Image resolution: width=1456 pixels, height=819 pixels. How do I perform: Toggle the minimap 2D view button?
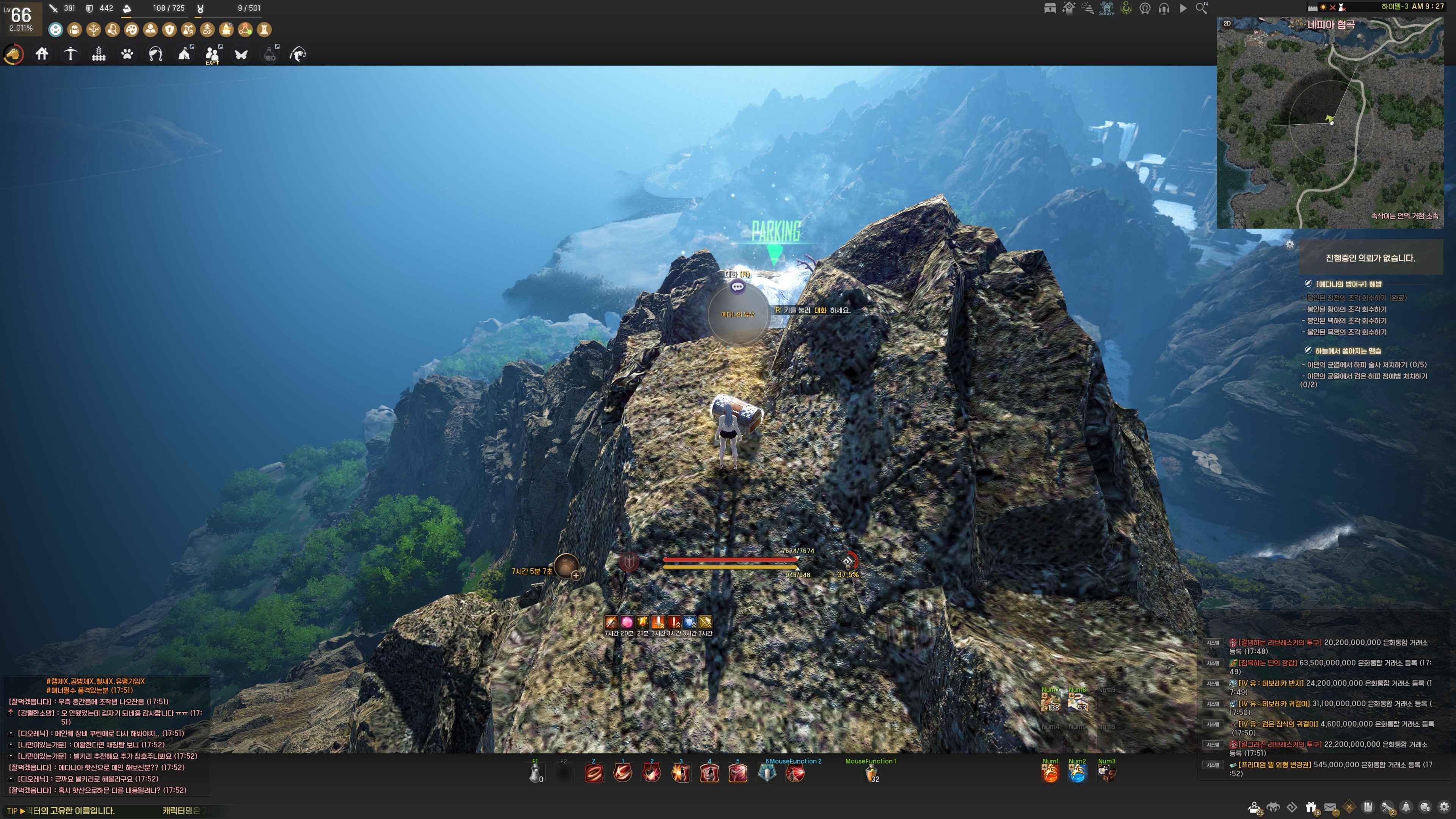(x=1227, y=23)
